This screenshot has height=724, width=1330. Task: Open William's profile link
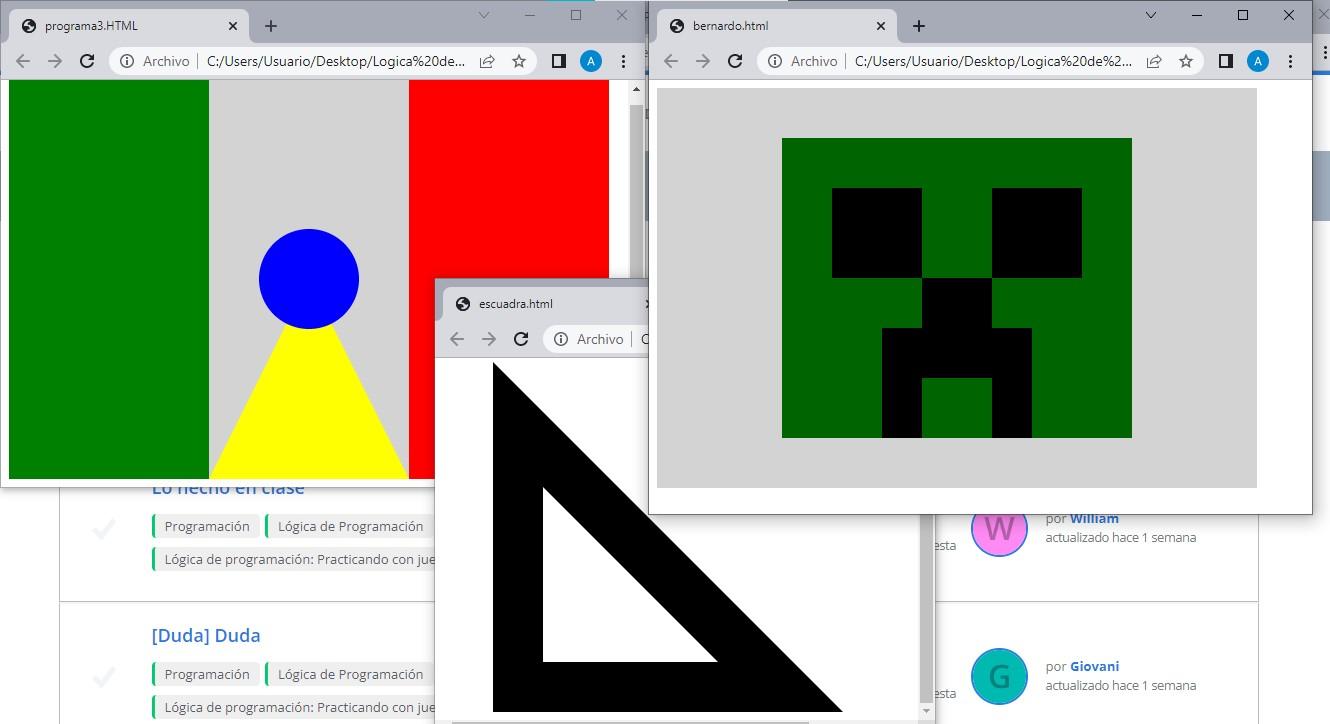(x=1094, y=519)
